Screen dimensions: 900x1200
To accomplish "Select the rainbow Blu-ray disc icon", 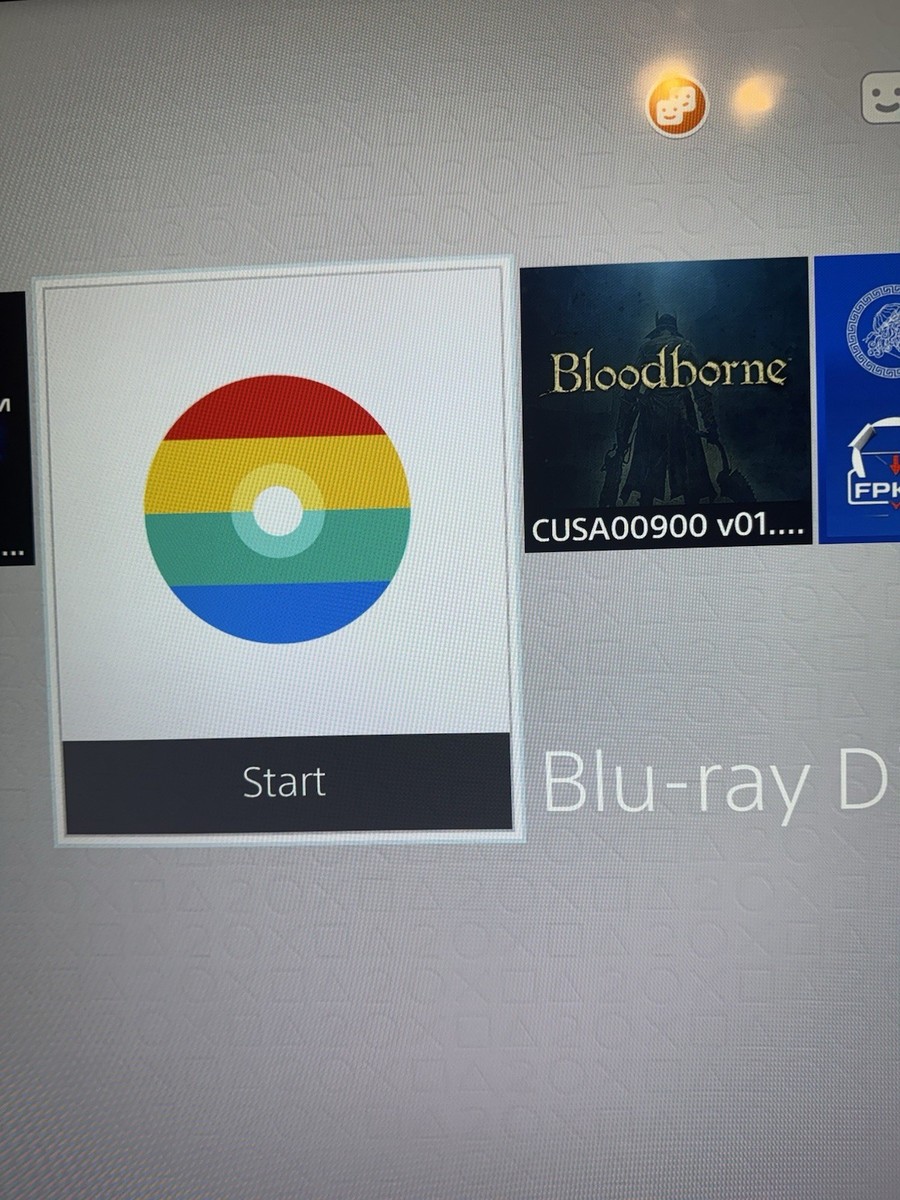I will point(277,509).
